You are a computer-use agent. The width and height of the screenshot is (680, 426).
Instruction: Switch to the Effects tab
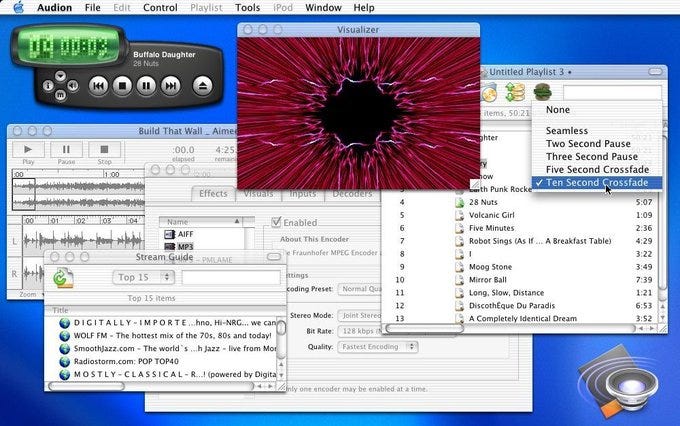point(213,193)
